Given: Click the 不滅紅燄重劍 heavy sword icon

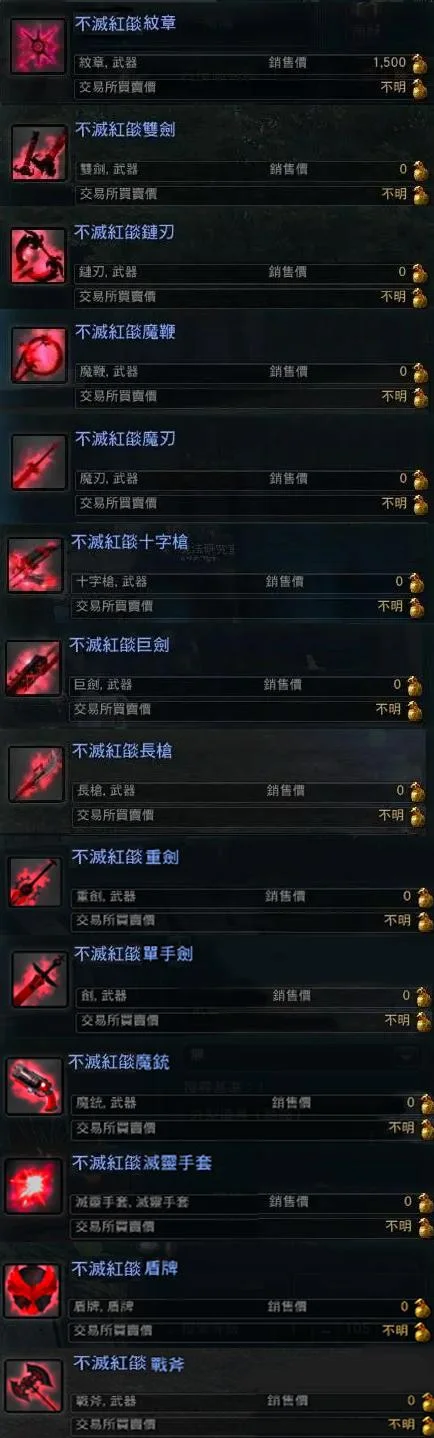Looking at the screenshot, I should pos(36,881).
